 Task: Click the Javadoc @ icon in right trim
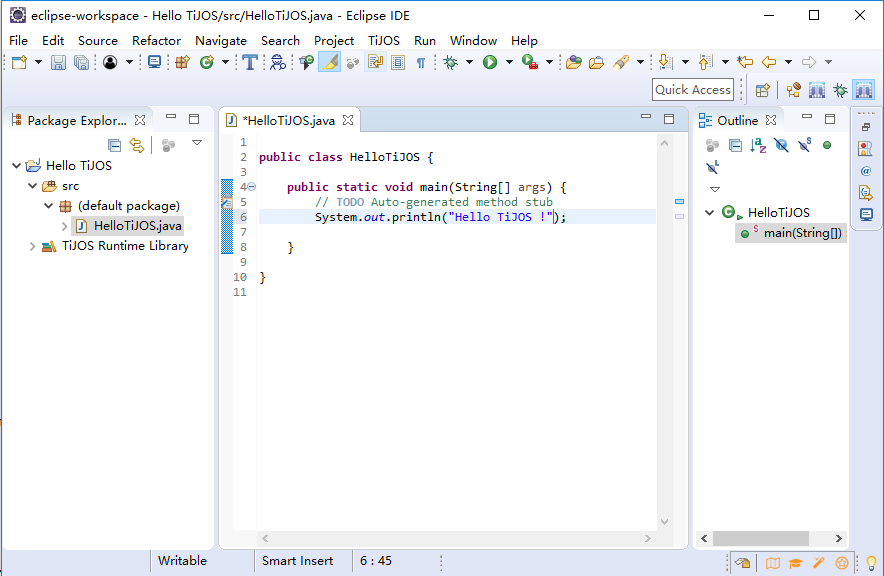click(x=866, y=171)
